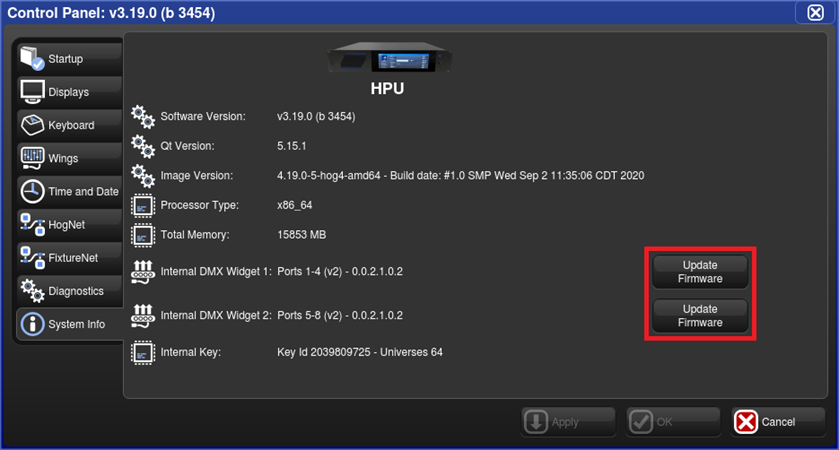Viewport: 839px width, 450px height.
Task: Open the HogNet tab
Action: tap(70, 225)
